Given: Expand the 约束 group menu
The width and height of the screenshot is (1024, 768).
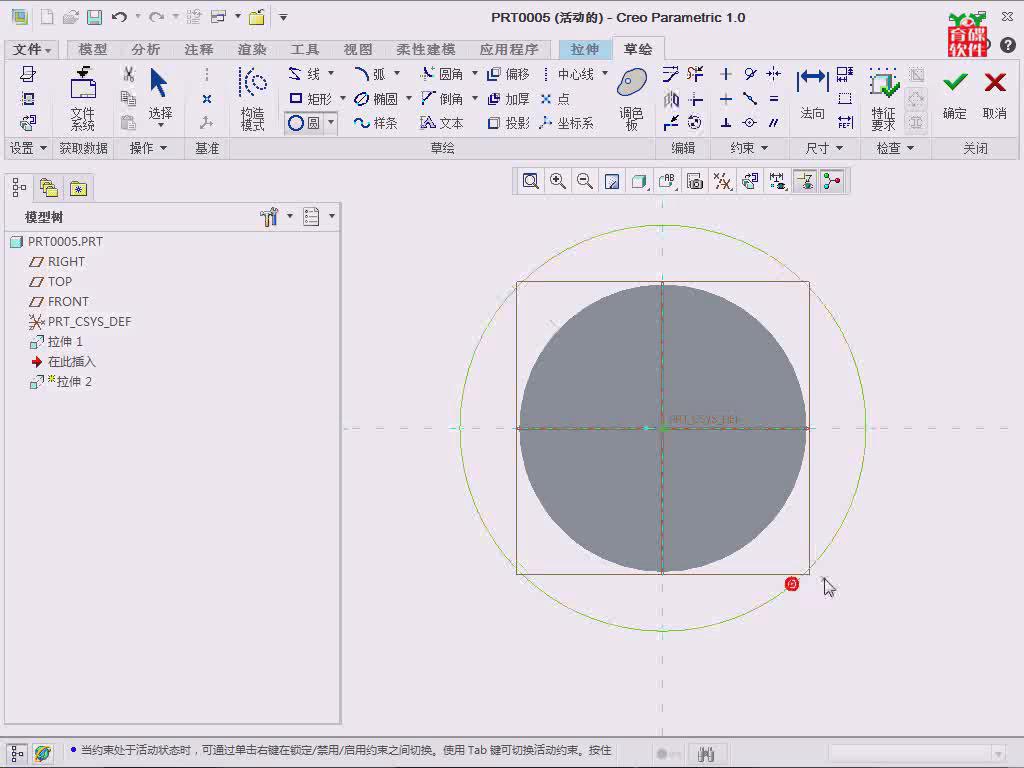Looking at the screenshot, I should click(x=748, y=148).
